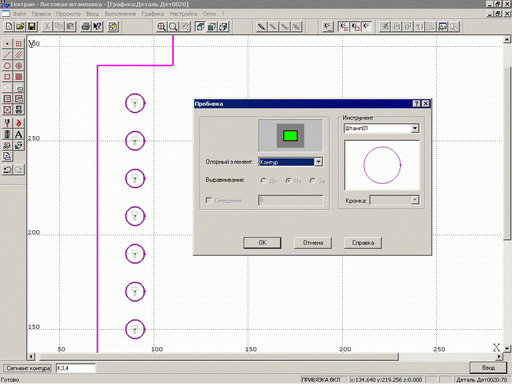Select the 'За' alignment radio button
Screen dimensions: 512x384
[x=312, y=180]
